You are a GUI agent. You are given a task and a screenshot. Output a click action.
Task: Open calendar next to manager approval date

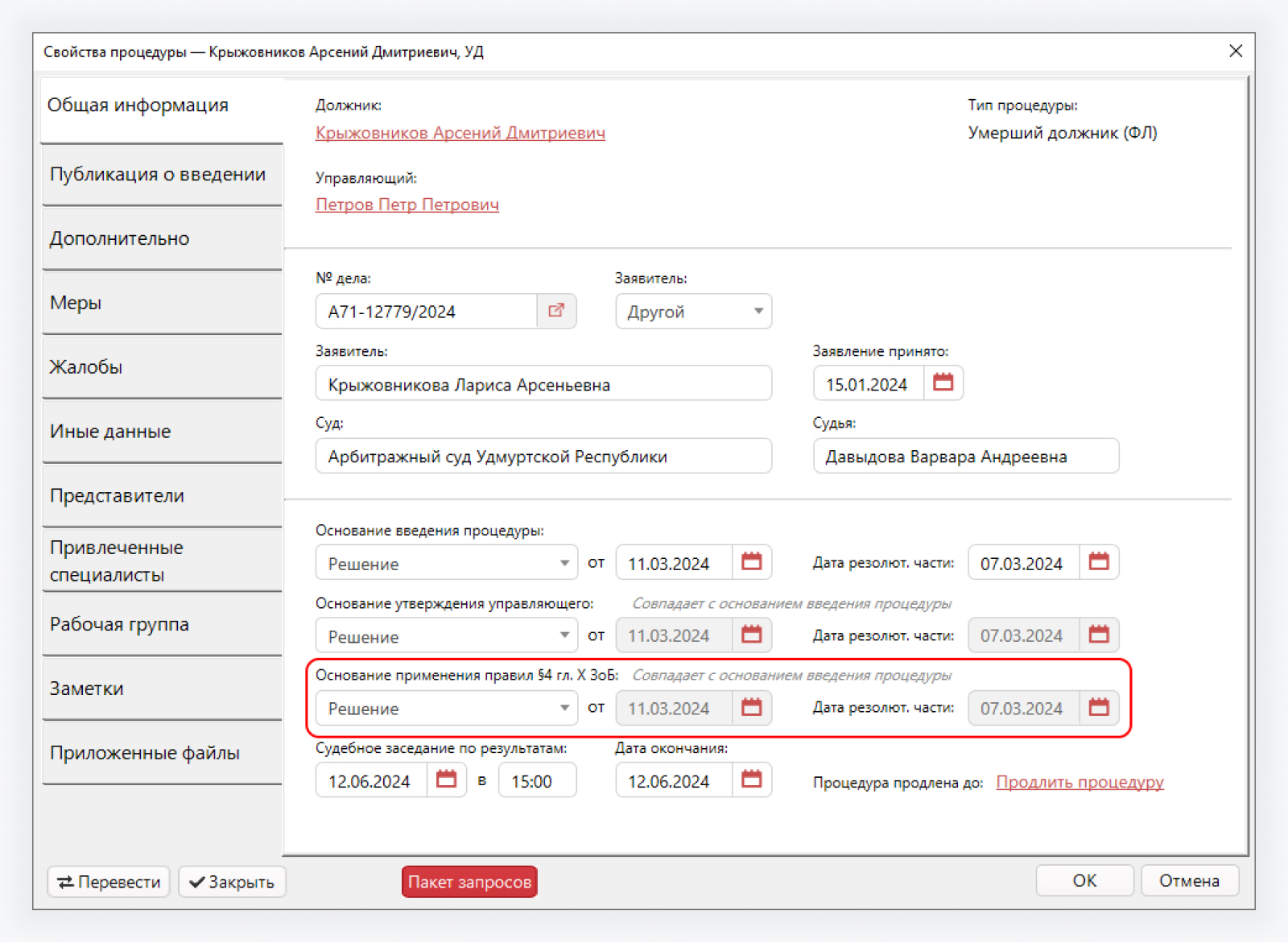(x=751, y=635)
